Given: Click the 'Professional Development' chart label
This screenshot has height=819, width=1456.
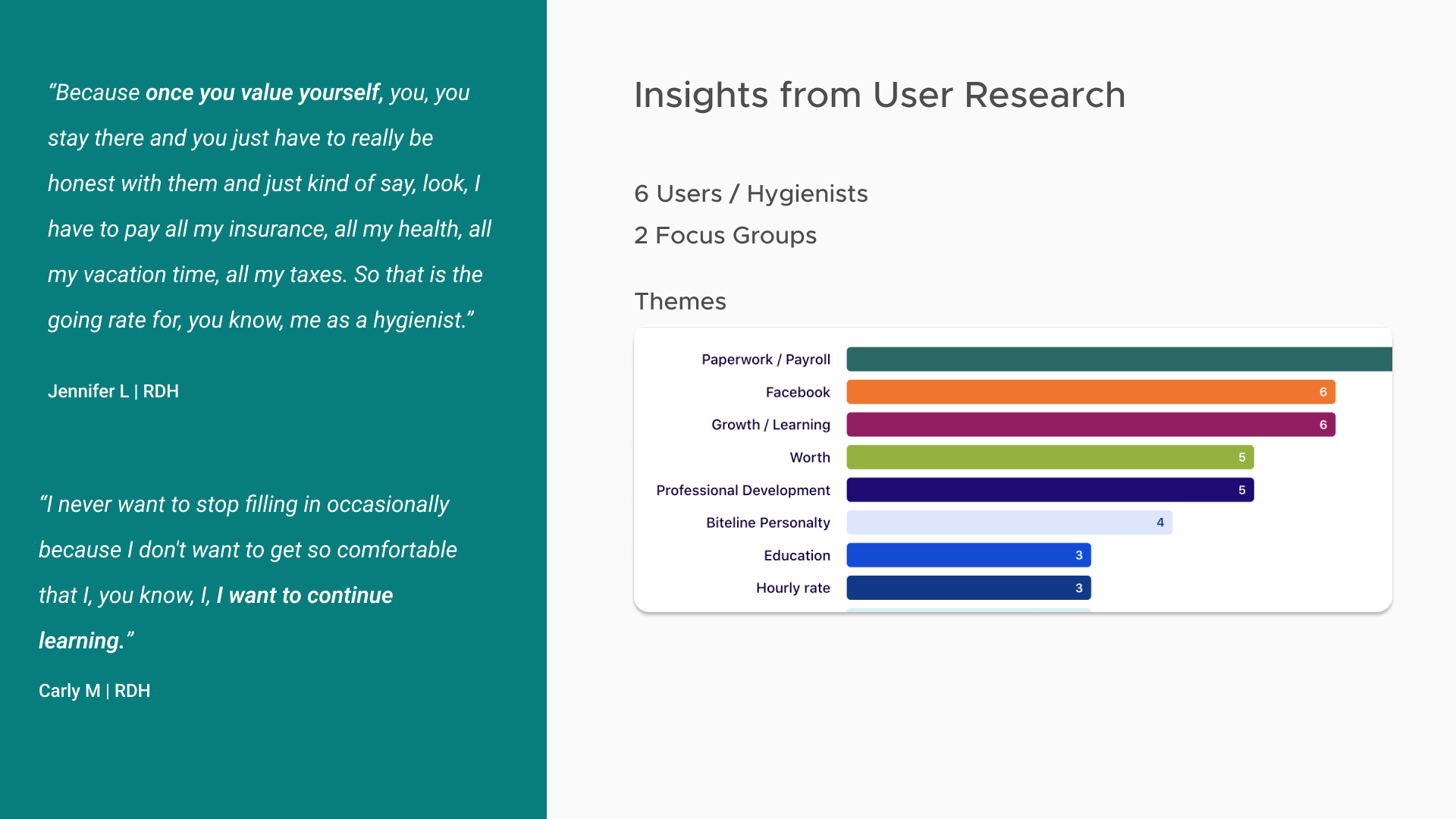Looking at the screenshot, I should [x=743, y=490].
